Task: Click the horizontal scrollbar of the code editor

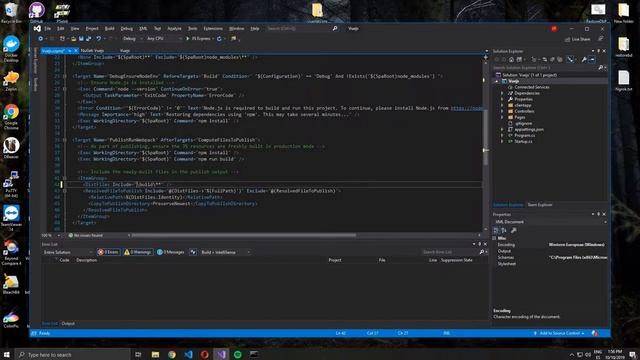Action: (x=244, y=236)
